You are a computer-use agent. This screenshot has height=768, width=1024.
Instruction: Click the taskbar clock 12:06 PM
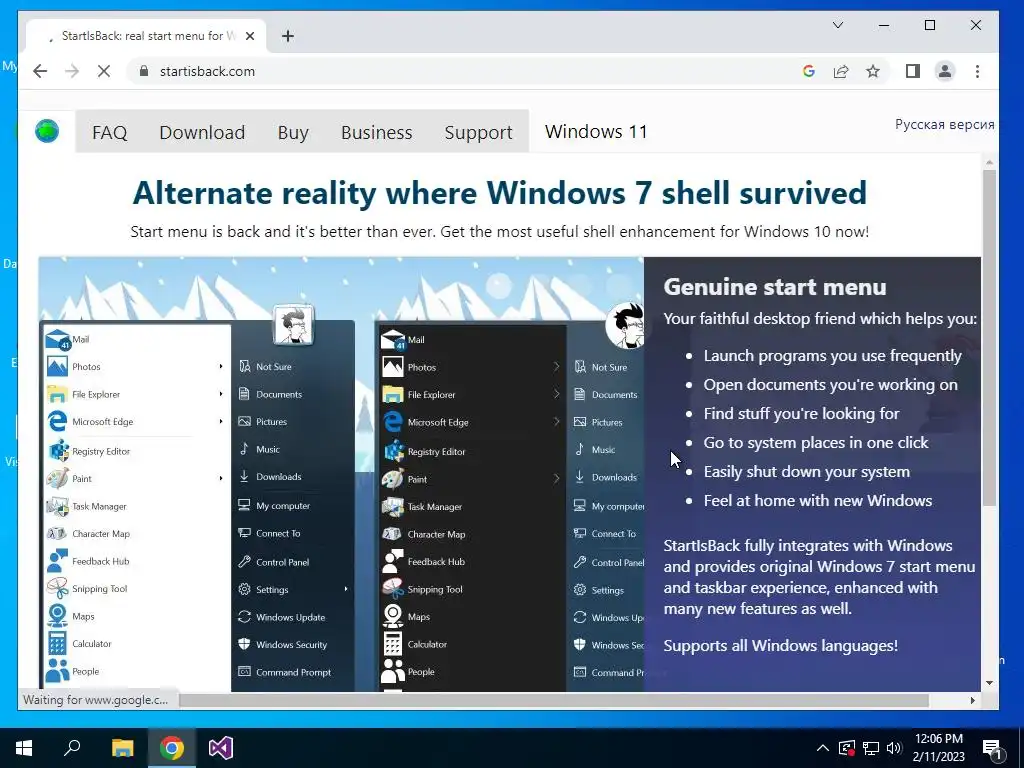[938, 739]
